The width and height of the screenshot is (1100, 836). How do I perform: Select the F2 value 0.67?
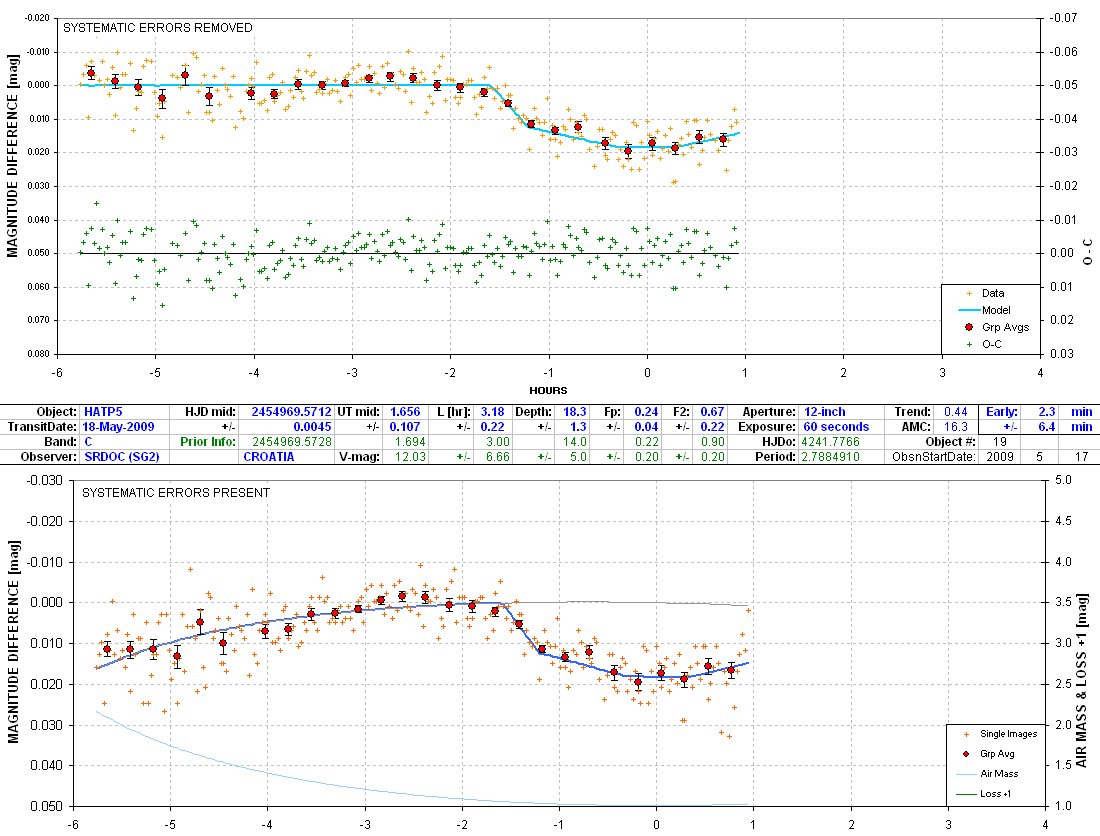tap(712, 412)
